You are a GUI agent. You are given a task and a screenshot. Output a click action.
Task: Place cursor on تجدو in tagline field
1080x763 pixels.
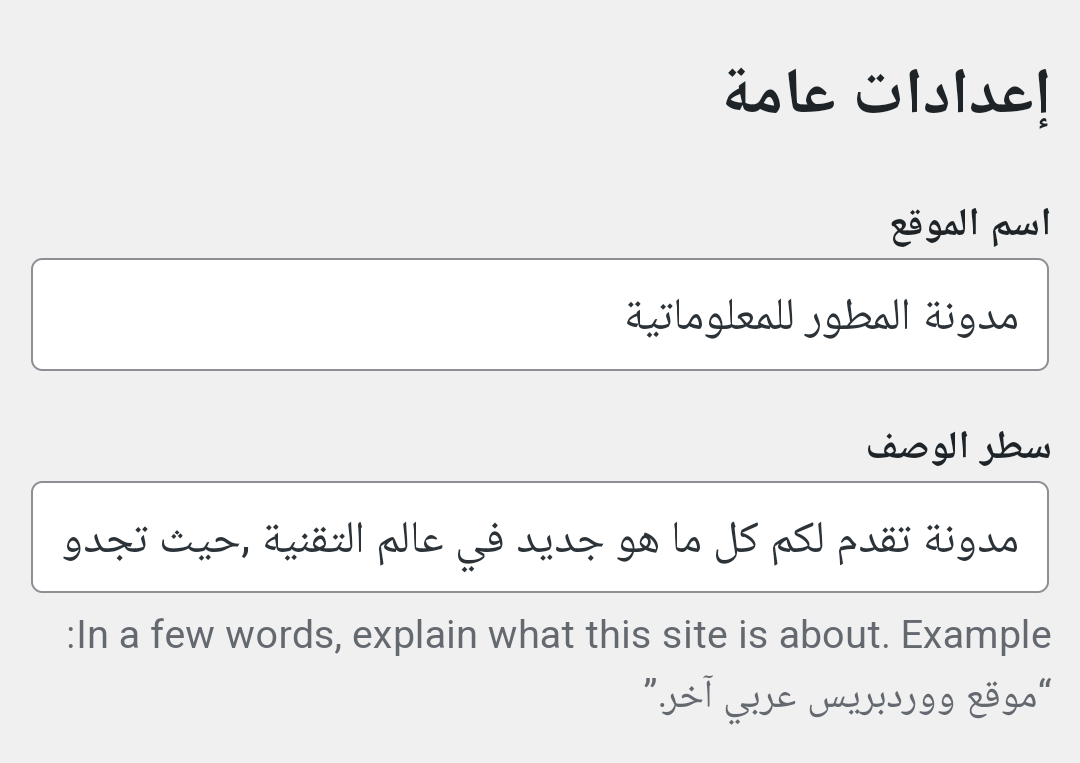click(105, 540)
